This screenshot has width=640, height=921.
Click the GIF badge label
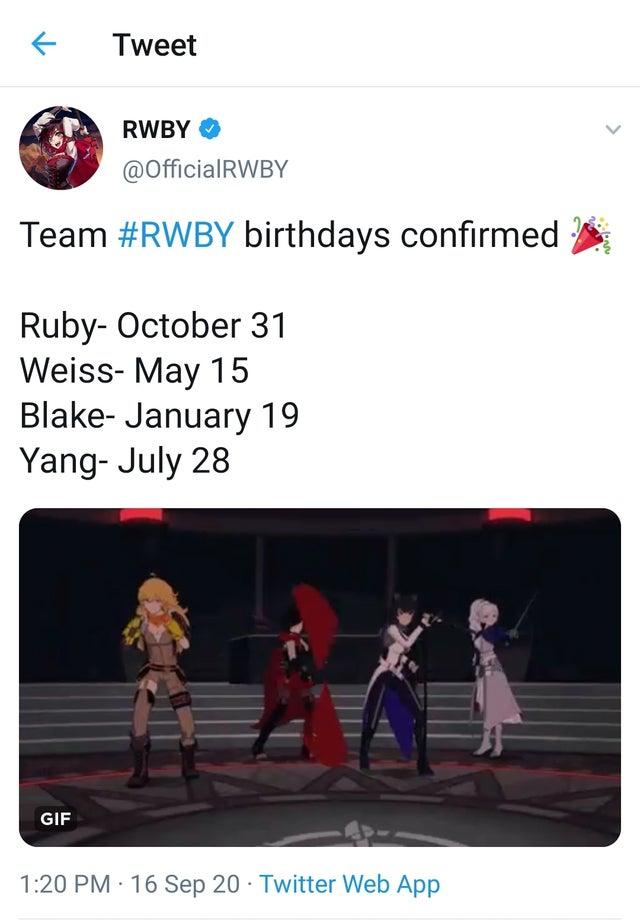point(55,818)
